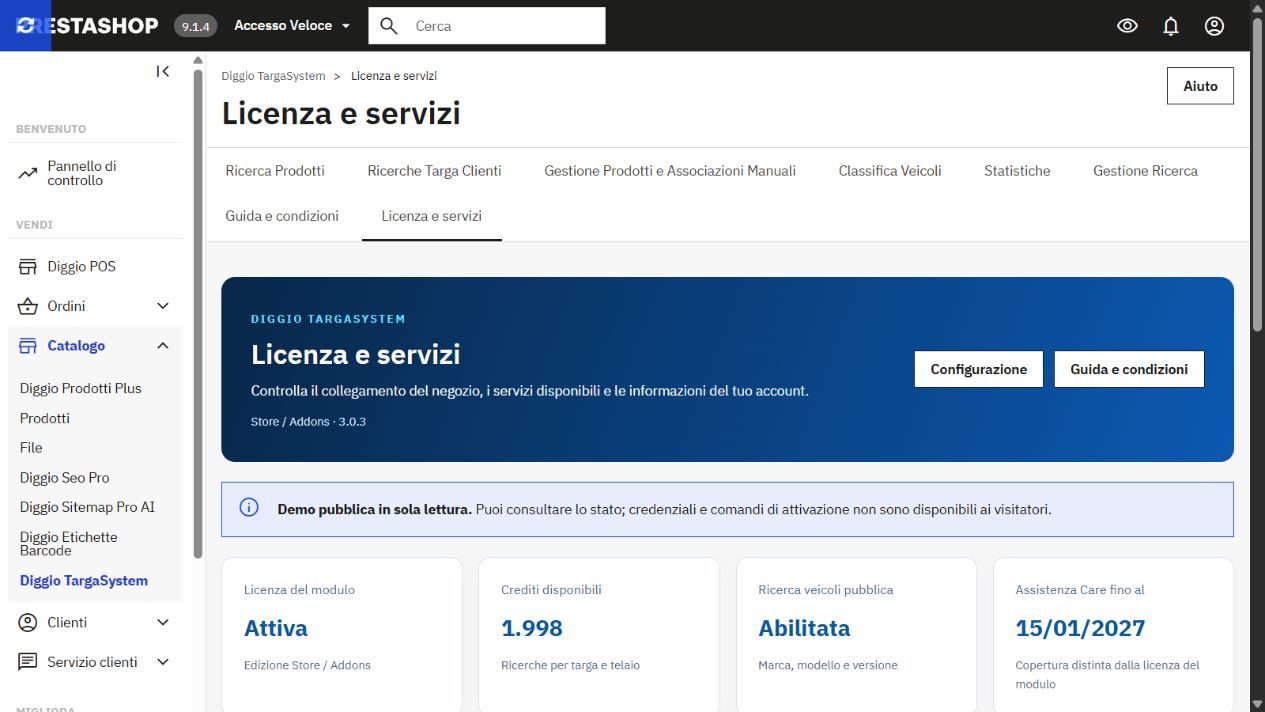Click the Servizio clienti chat icon

[28, 662]
